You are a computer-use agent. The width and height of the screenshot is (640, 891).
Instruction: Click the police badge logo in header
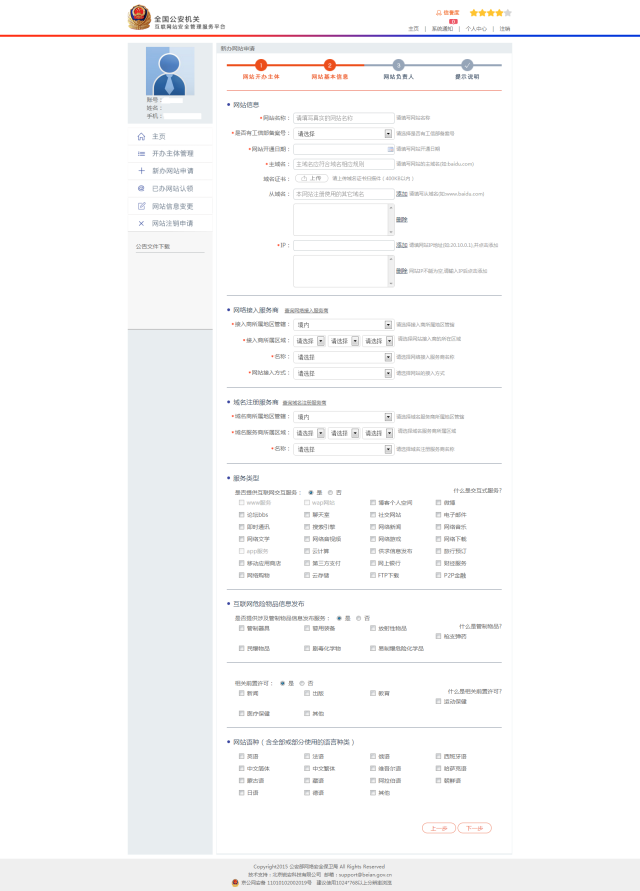pyautogui.click(x=138, y=17)
